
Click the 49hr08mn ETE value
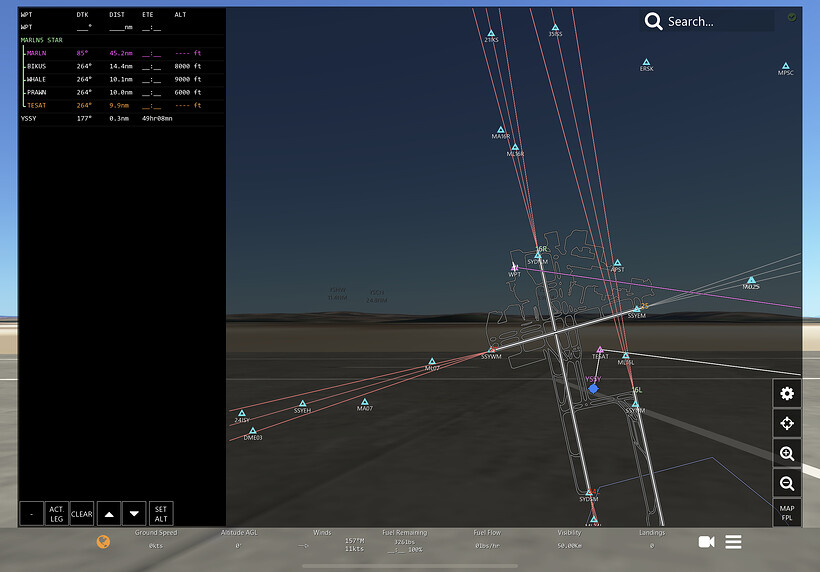click(x=157, y=118)
